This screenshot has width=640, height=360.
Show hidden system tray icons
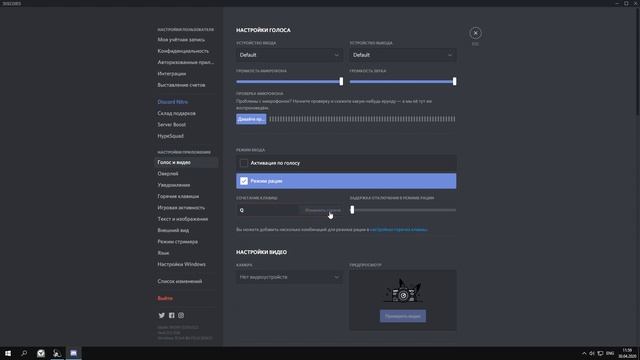(x=584, y=353)
